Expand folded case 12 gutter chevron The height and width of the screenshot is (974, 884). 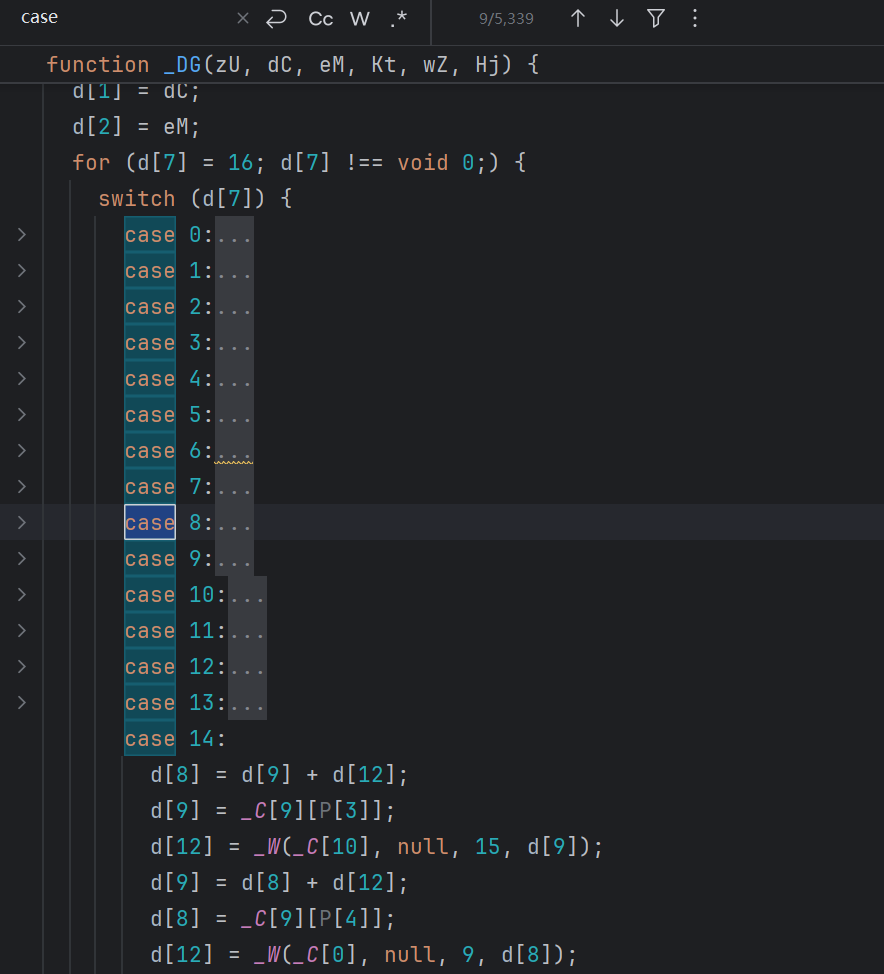(22, 667)
